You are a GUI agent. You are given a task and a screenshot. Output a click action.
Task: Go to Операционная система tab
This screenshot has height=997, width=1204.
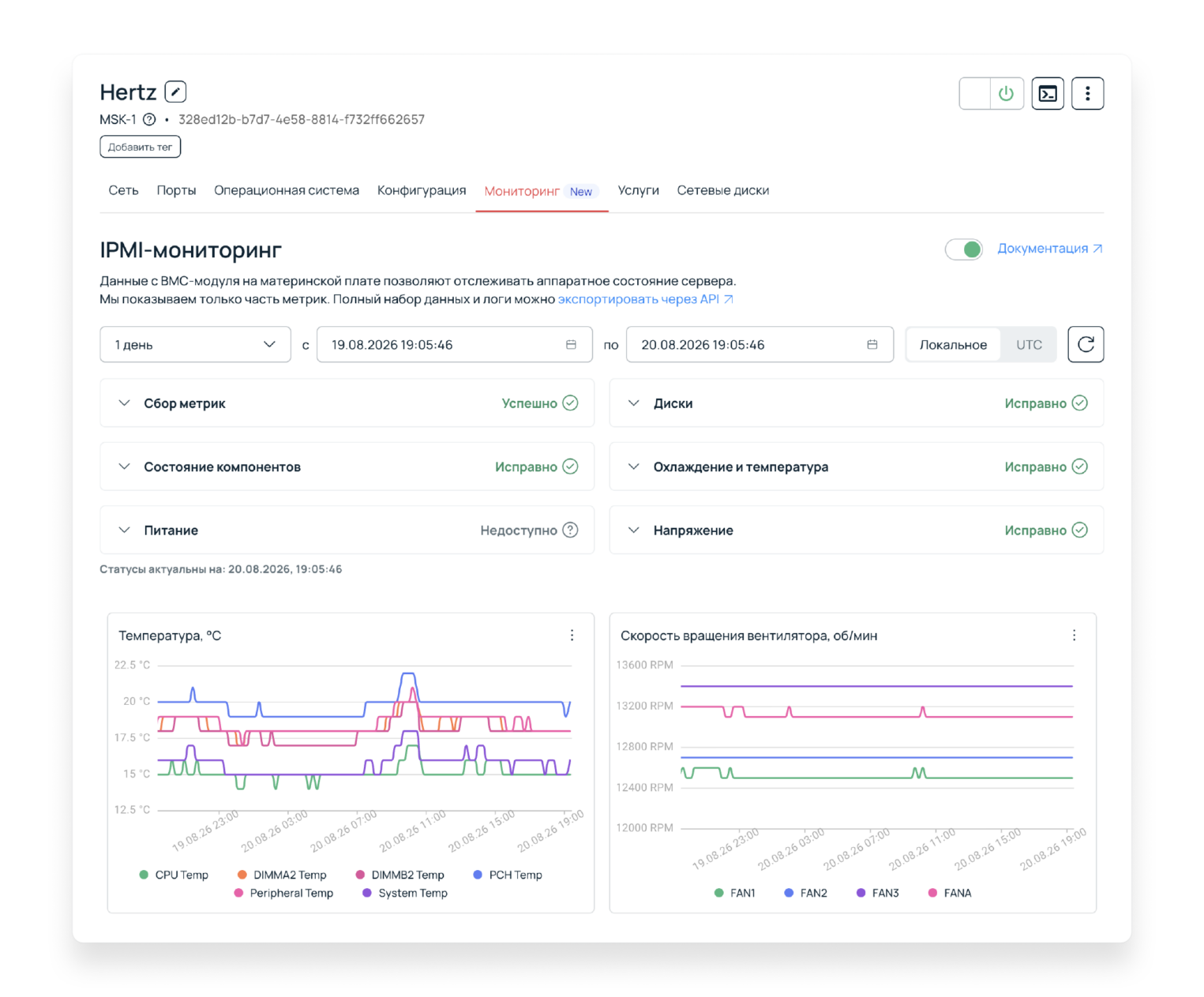pos(287,190)
